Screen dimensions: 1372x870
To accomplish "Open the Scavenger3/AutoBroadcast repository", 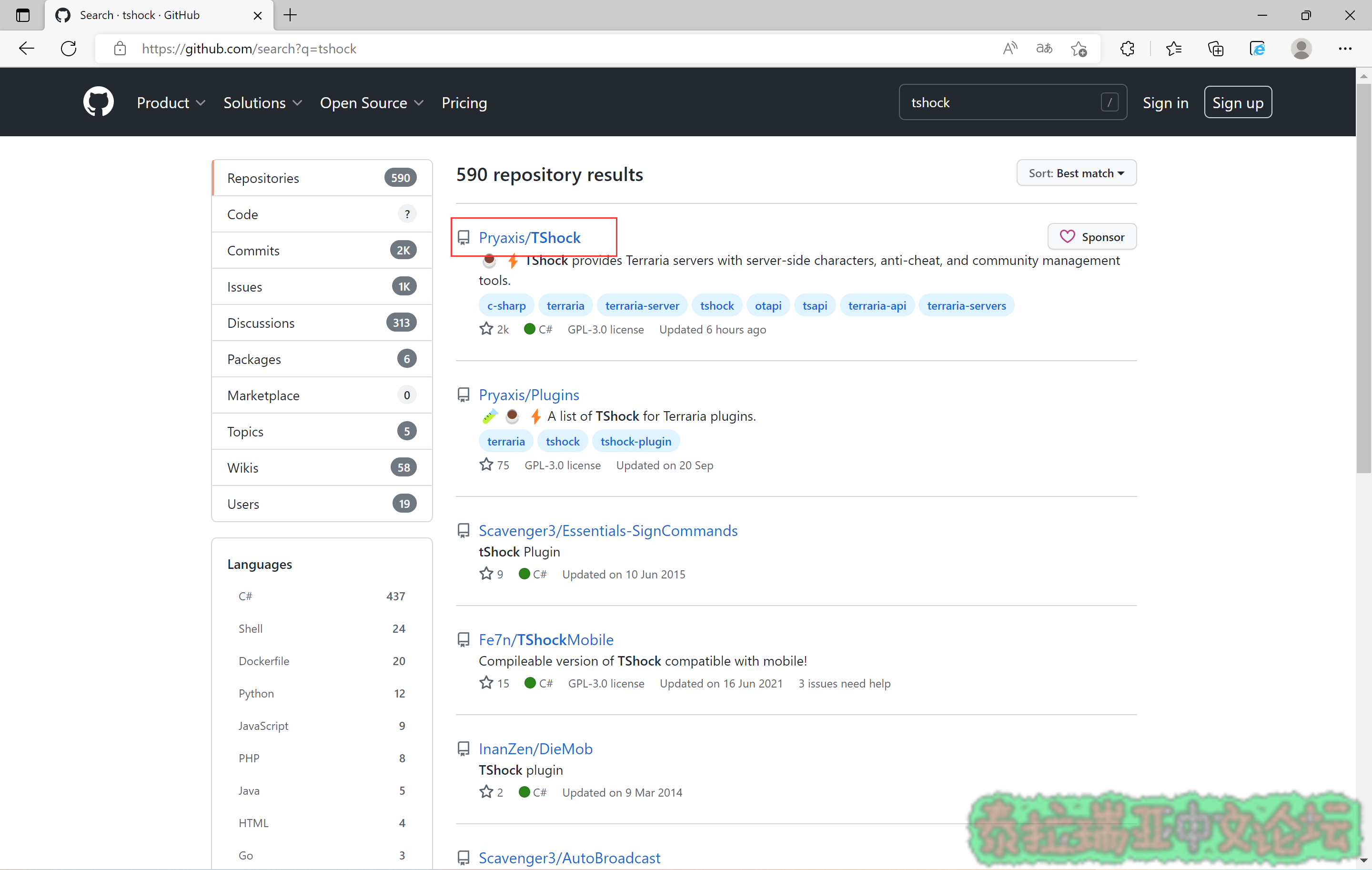I will point(569,858).
